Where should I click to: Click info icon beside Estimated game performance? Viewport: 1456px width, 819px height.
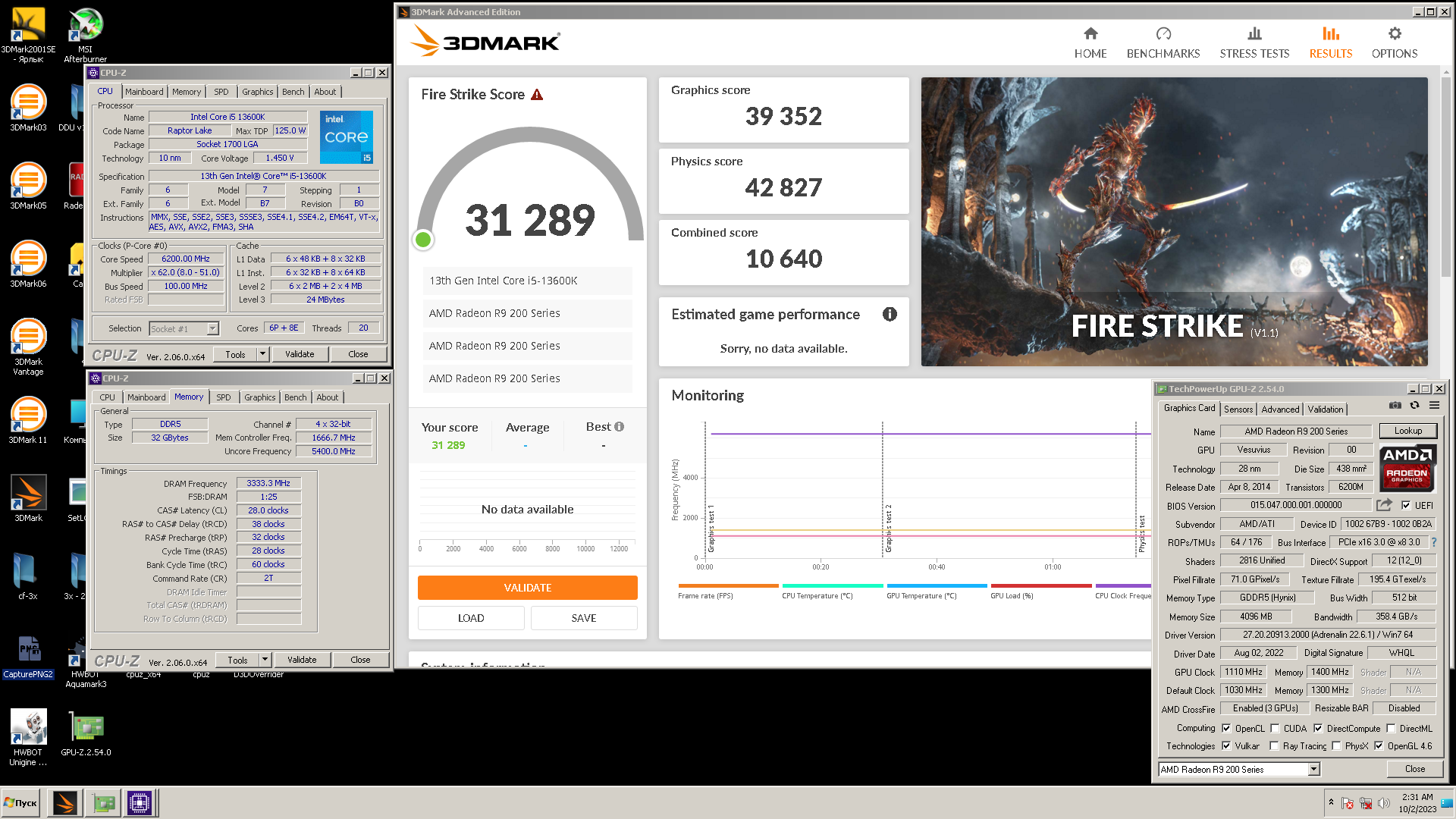click(890, 314)
